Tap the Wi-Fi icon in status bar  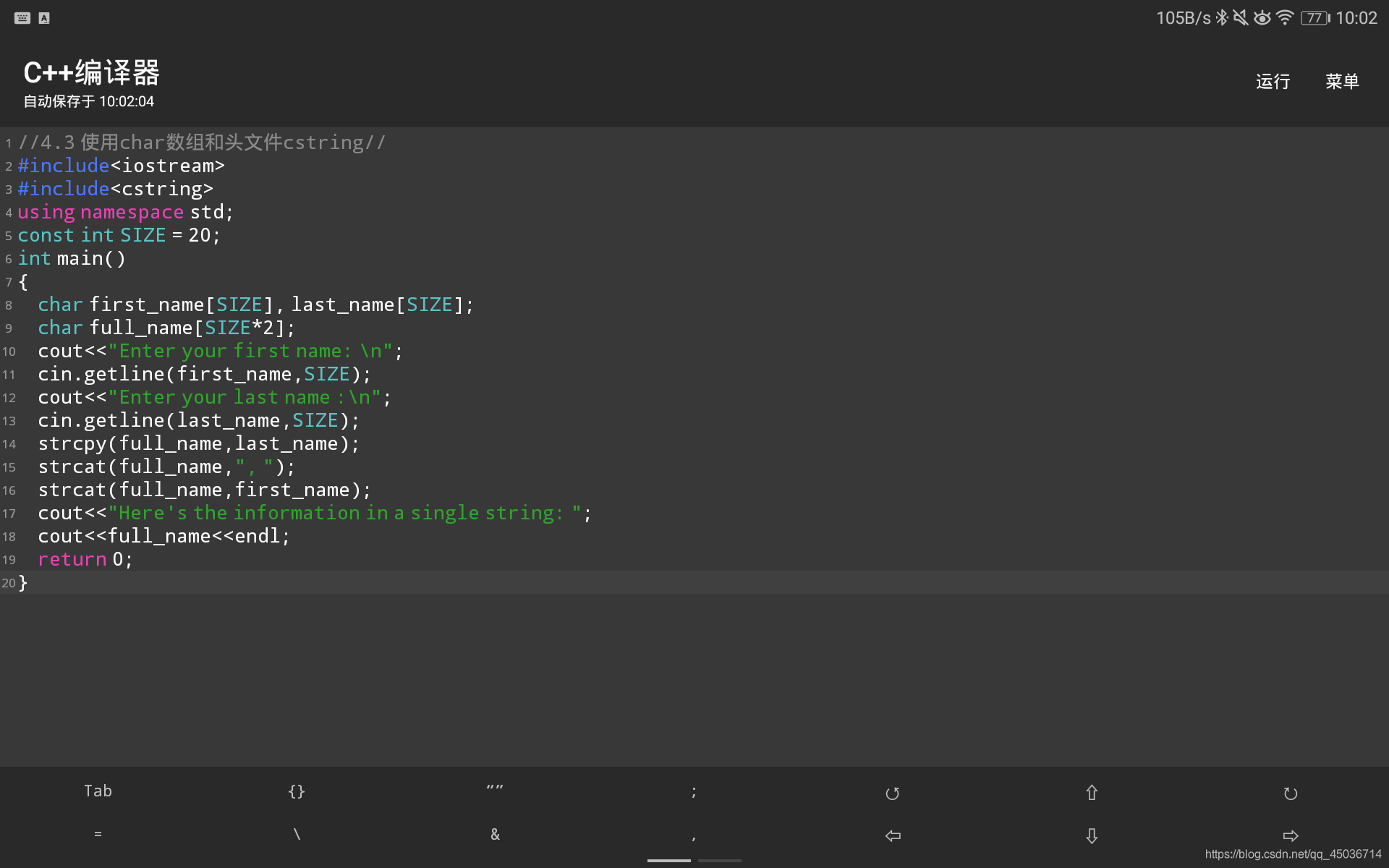click(1285, 18)
